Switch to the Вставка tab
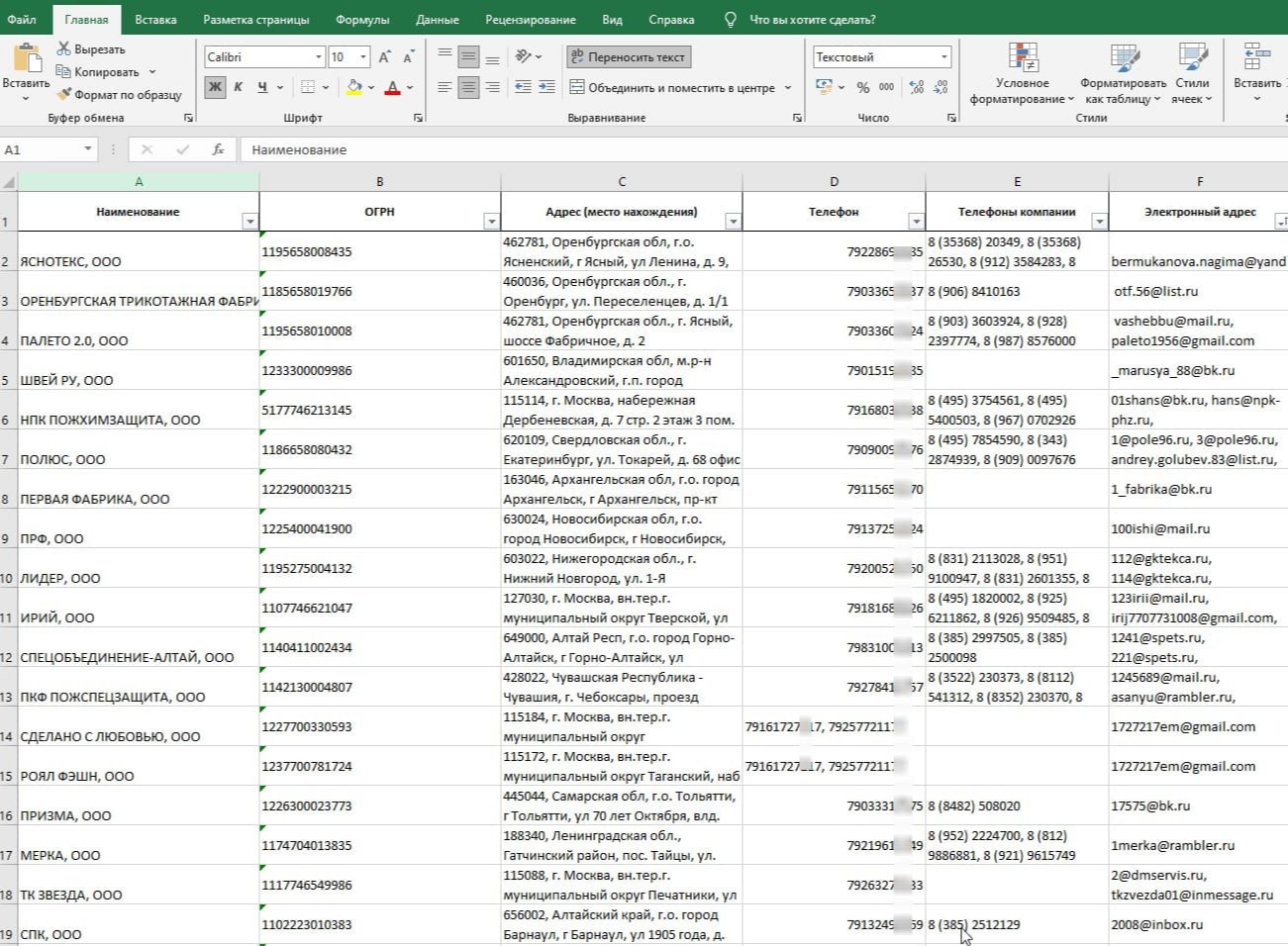 [155, 19]
